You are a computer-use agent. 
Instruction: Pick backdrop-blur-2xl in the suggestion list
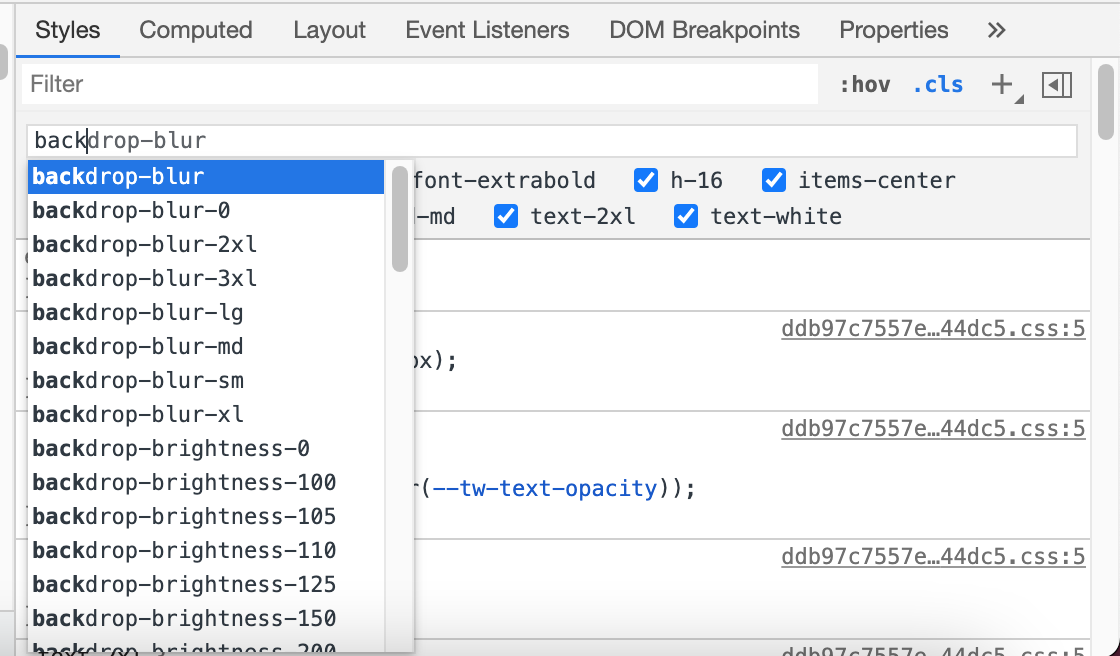point(144,245)
